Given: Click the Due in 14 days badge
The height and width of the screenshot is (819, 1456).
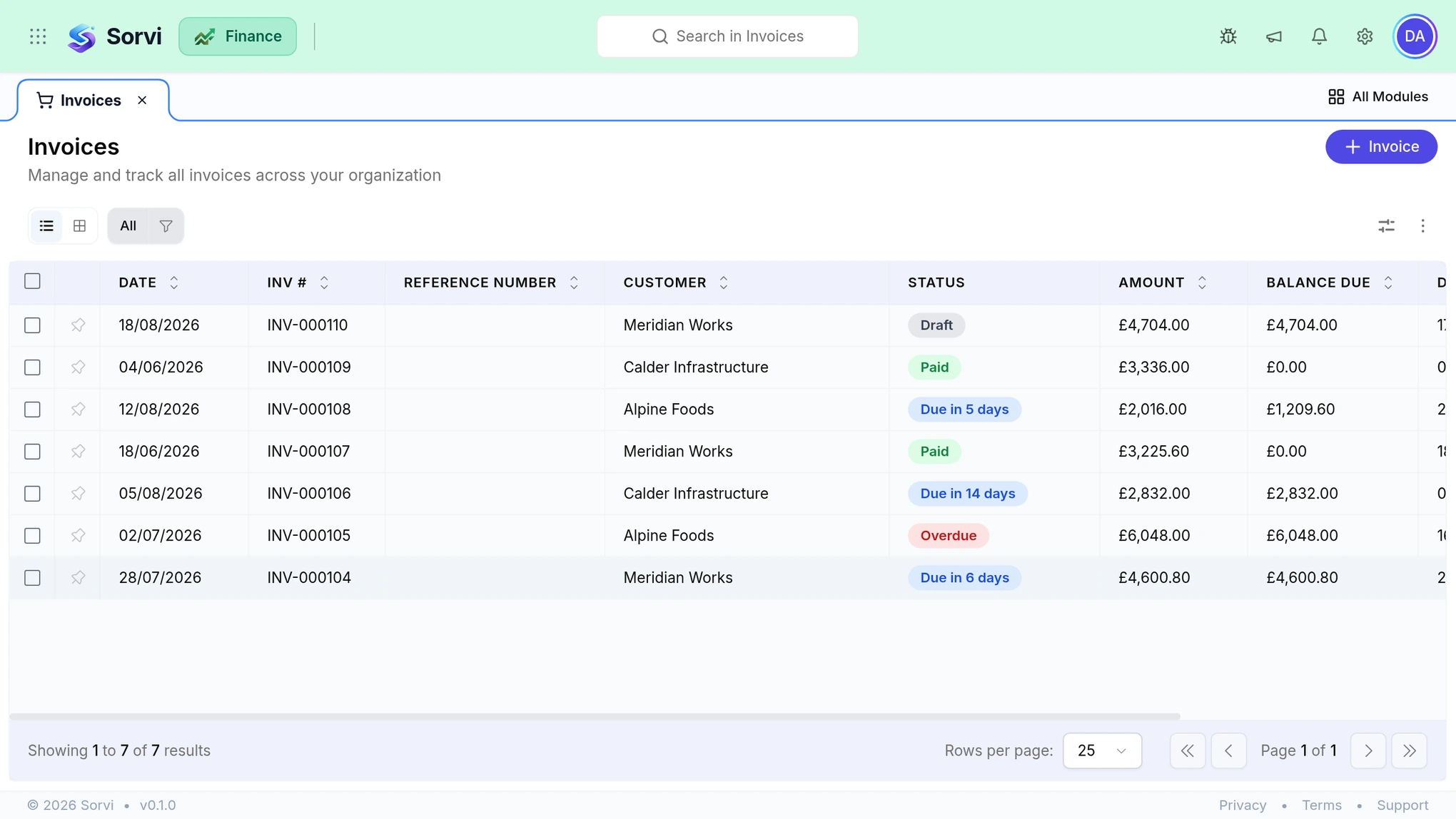Looking at the screenshot, I should [x=967, y=494].
